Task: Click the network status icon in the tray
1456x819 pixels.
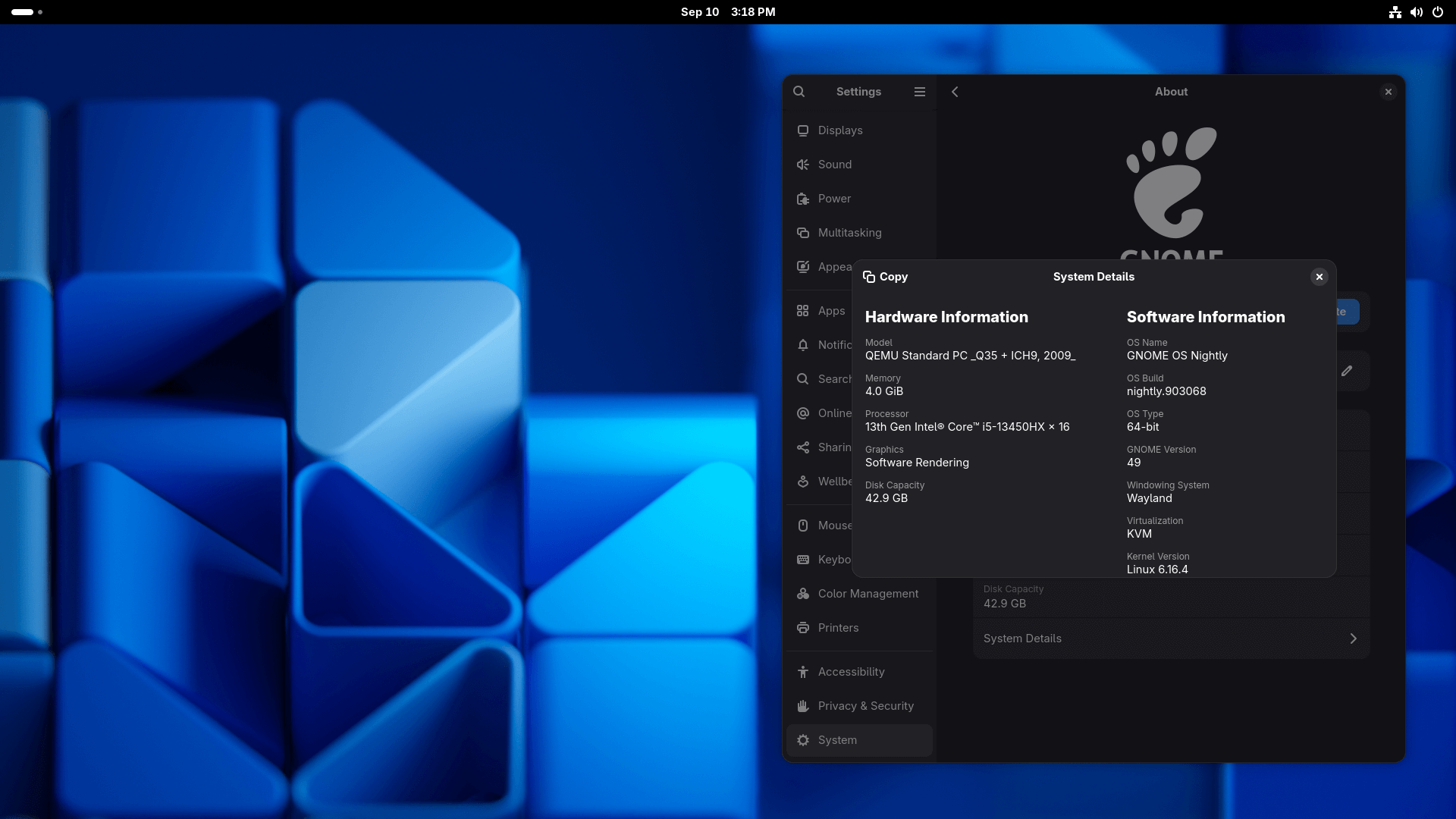Action: [x=1395, y=12]
